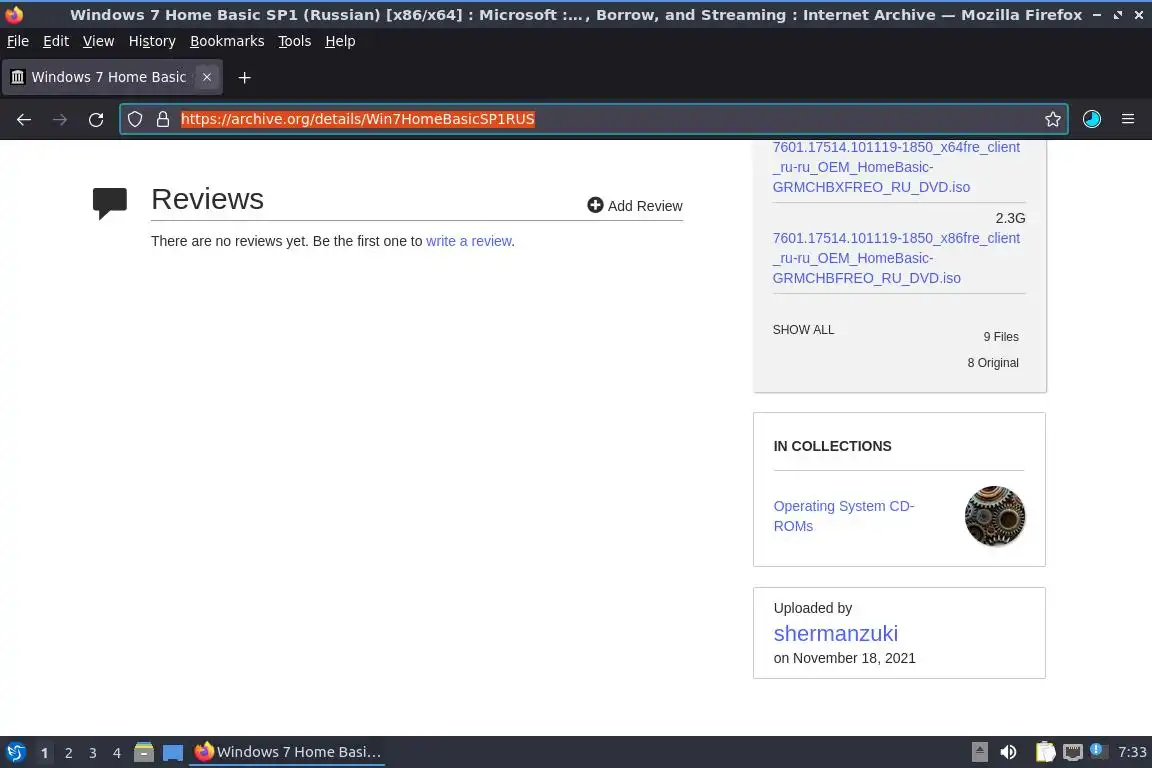Screen dimensions: 1152x768
Task: Switch to workspace 4
Action: [x=117, y=753]
